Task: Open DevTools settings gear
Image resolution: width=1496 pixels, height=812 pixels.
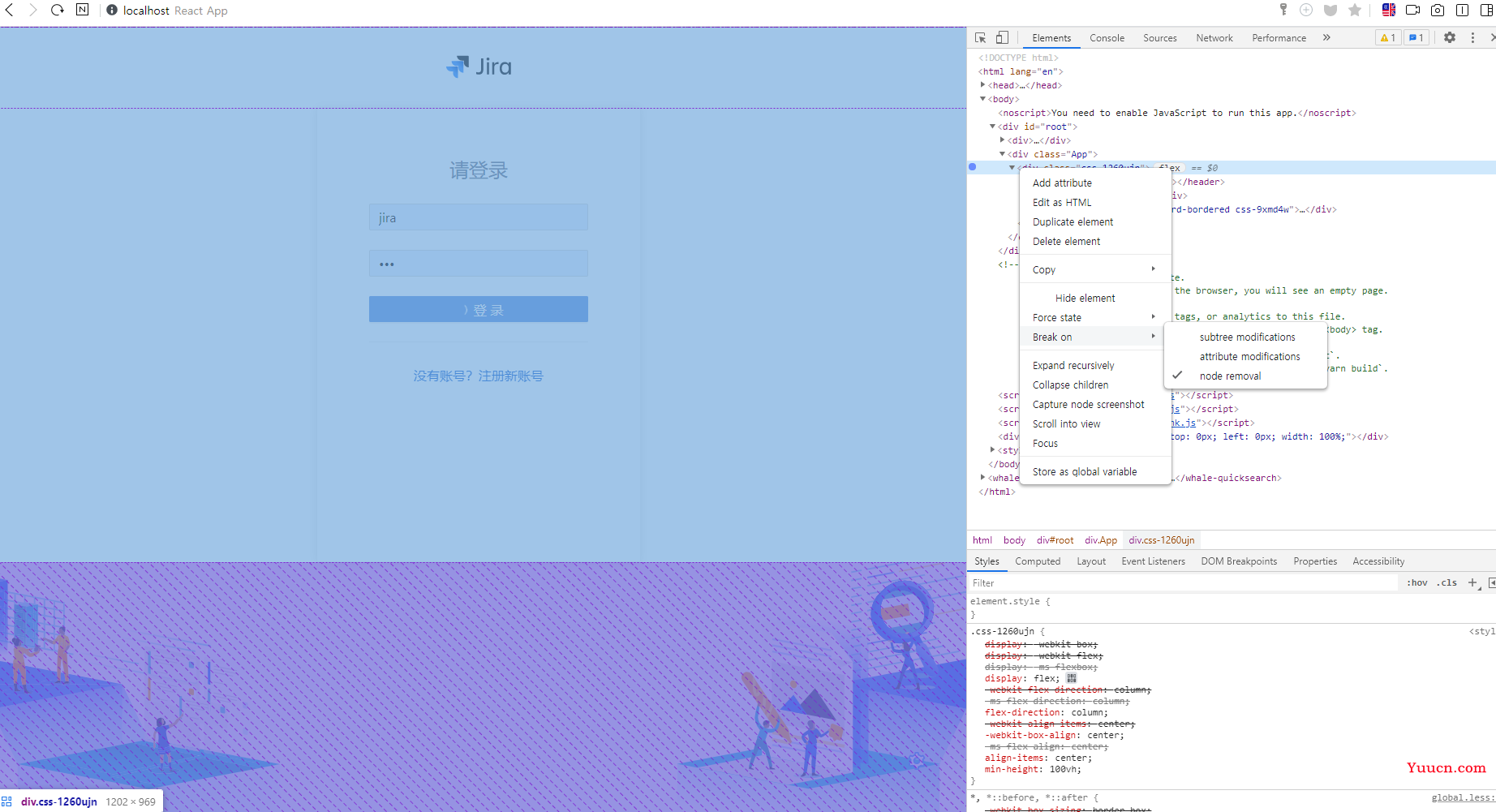Action: point(1450,38)
